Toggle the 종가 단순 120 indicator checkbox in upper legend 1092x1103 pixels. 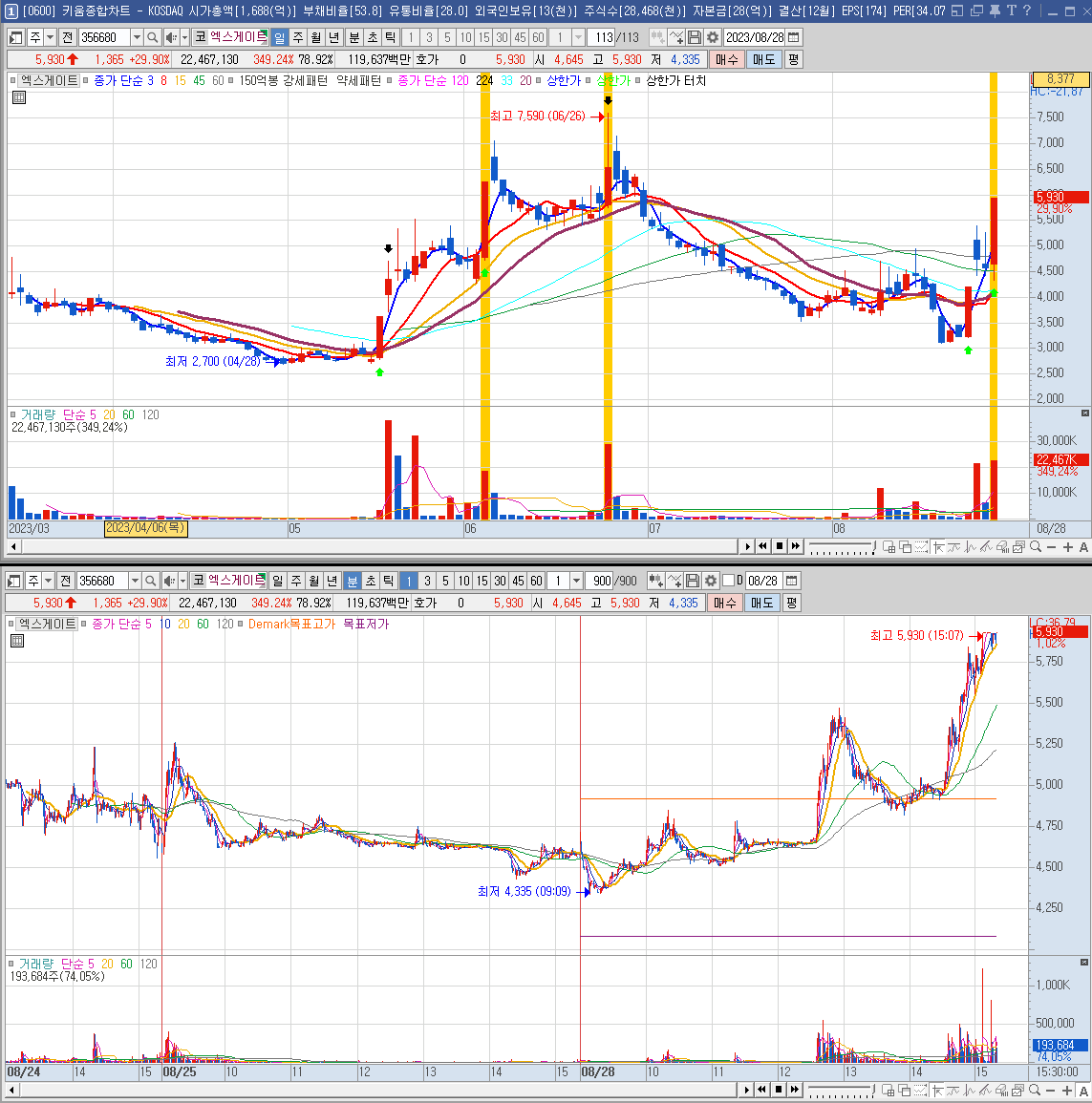pyautogui.click(x=389, y=81)
